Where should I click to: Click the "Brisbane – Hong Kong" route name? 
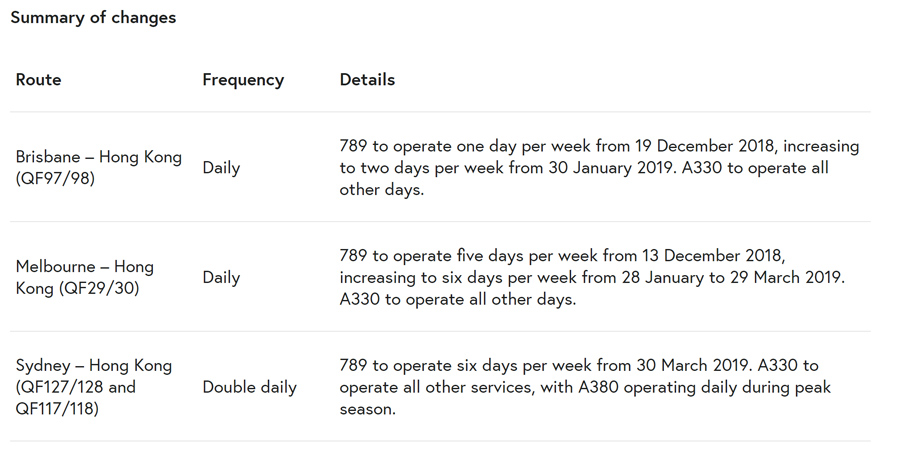pyautogui.click(x=99, y=157)
